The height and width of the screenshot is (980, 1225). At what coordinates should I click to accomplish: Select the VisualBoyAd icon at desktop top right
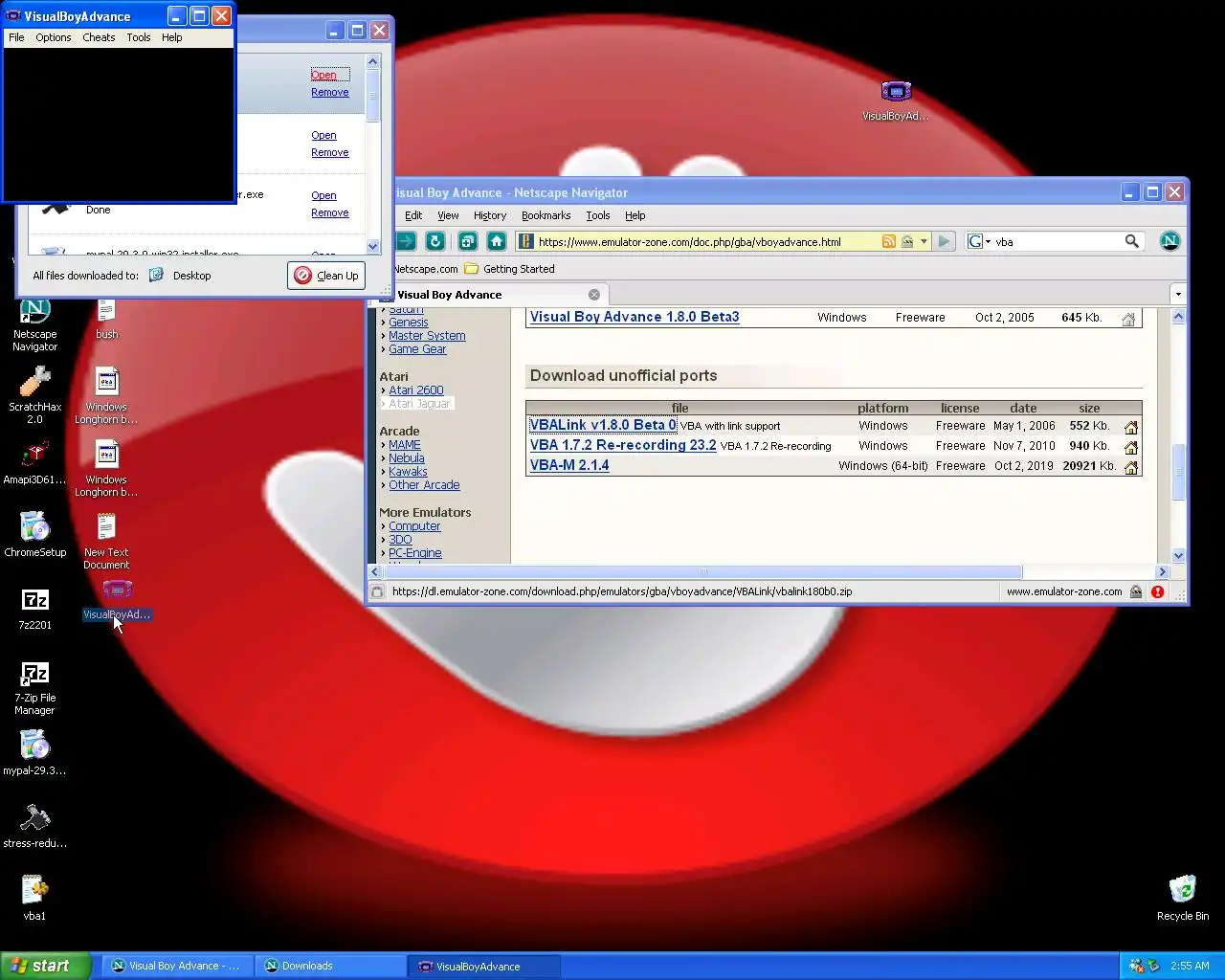pyautogui.click(x=896, y=101)
